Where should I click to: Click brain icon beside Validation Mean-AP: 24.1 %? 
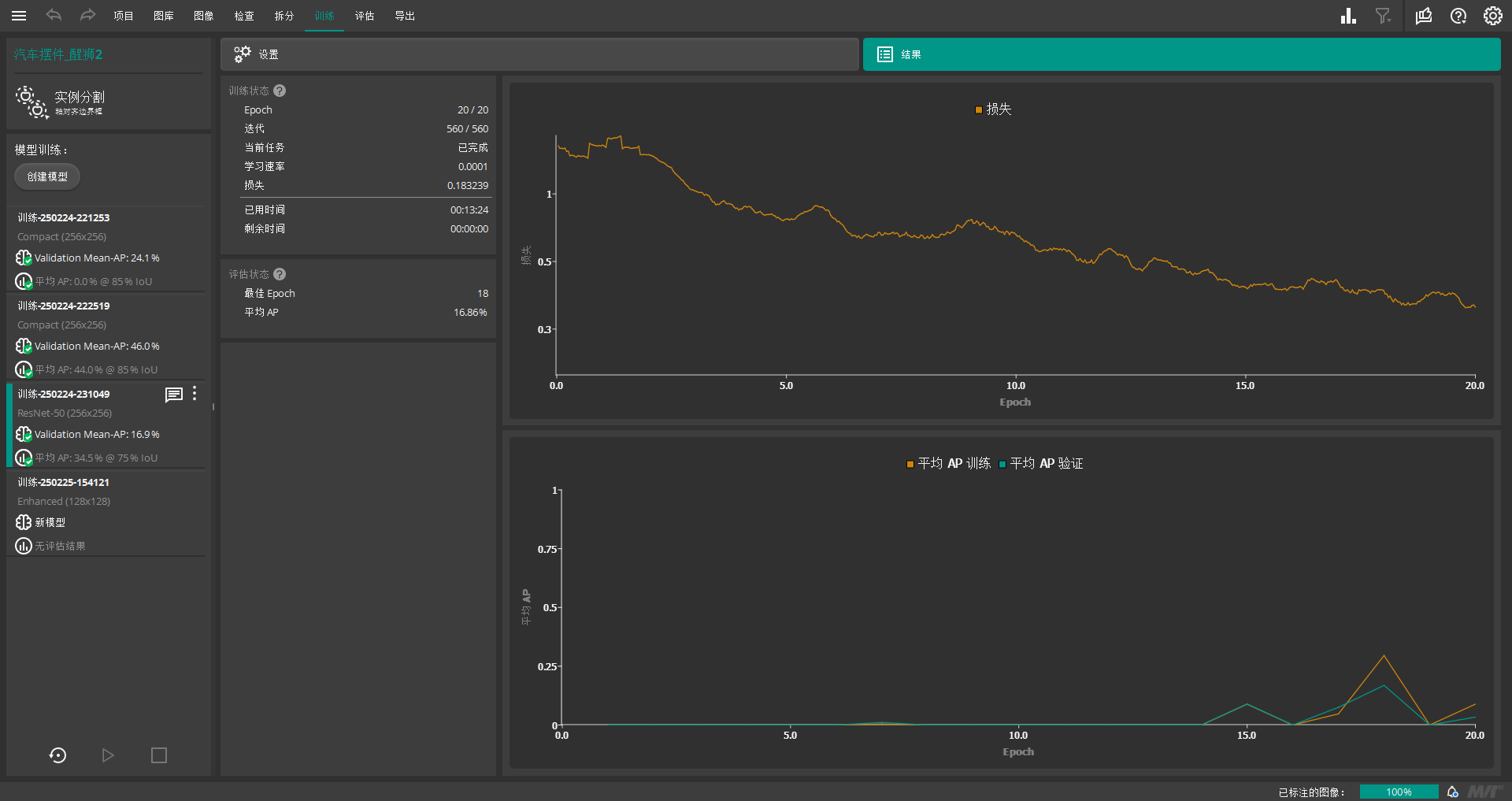click(24, 258)
